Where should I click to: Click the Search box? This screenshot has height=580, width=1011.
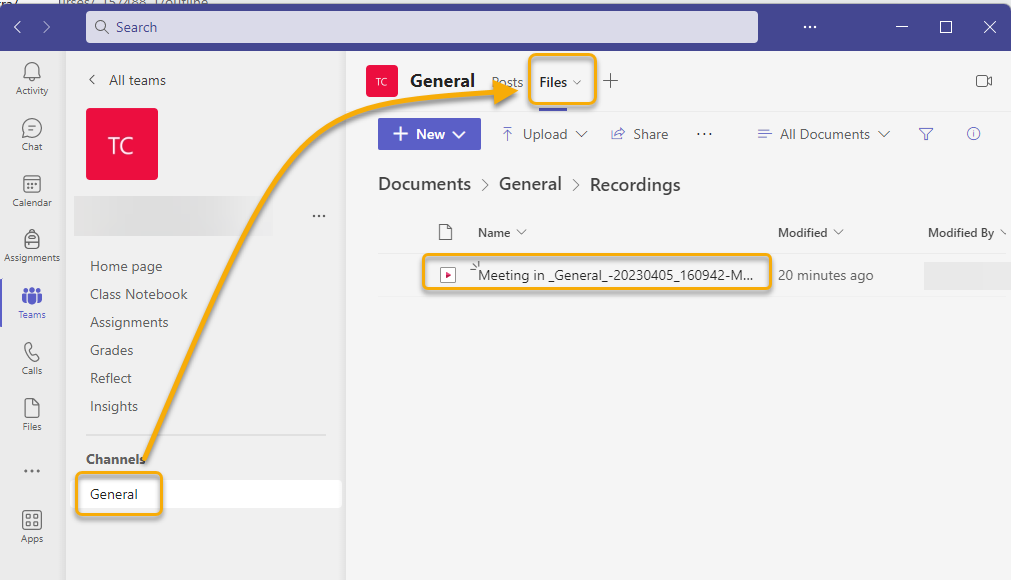[422, 27]
